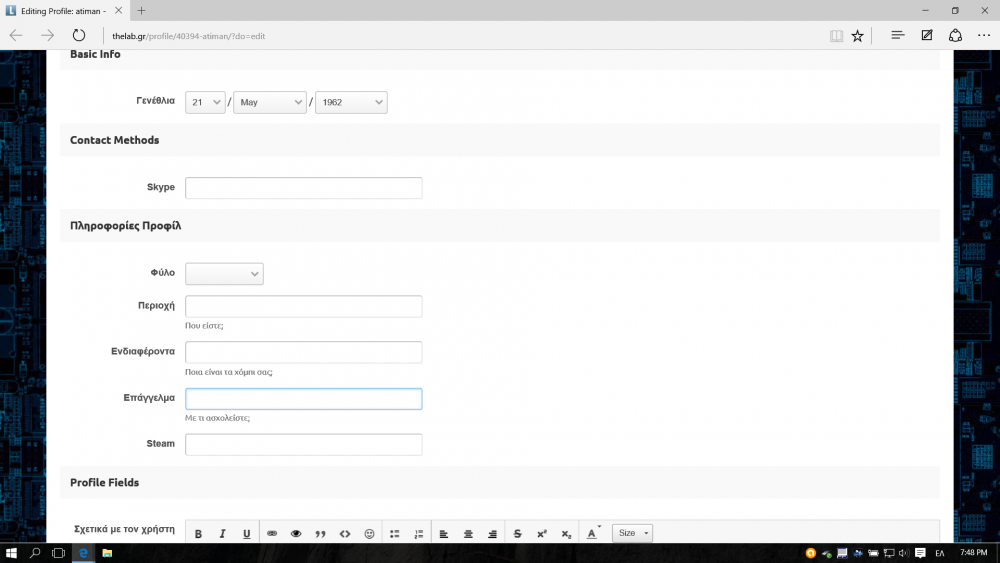Open the text color picker
Viewport: 1000px width, 563px height.
tap(593, 534)
